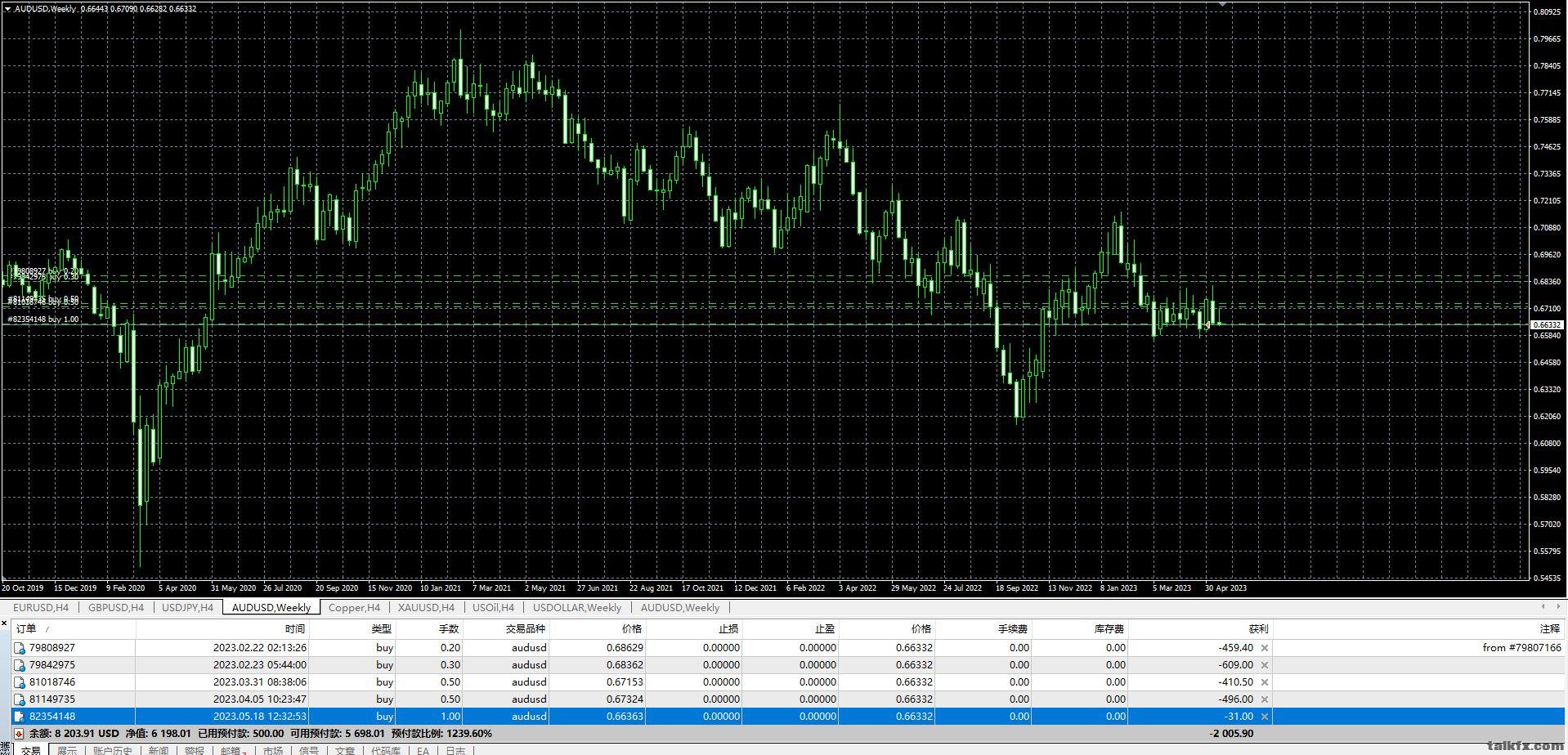Switch to the GBPUSD,H4 chart tab

pos(116,608)
